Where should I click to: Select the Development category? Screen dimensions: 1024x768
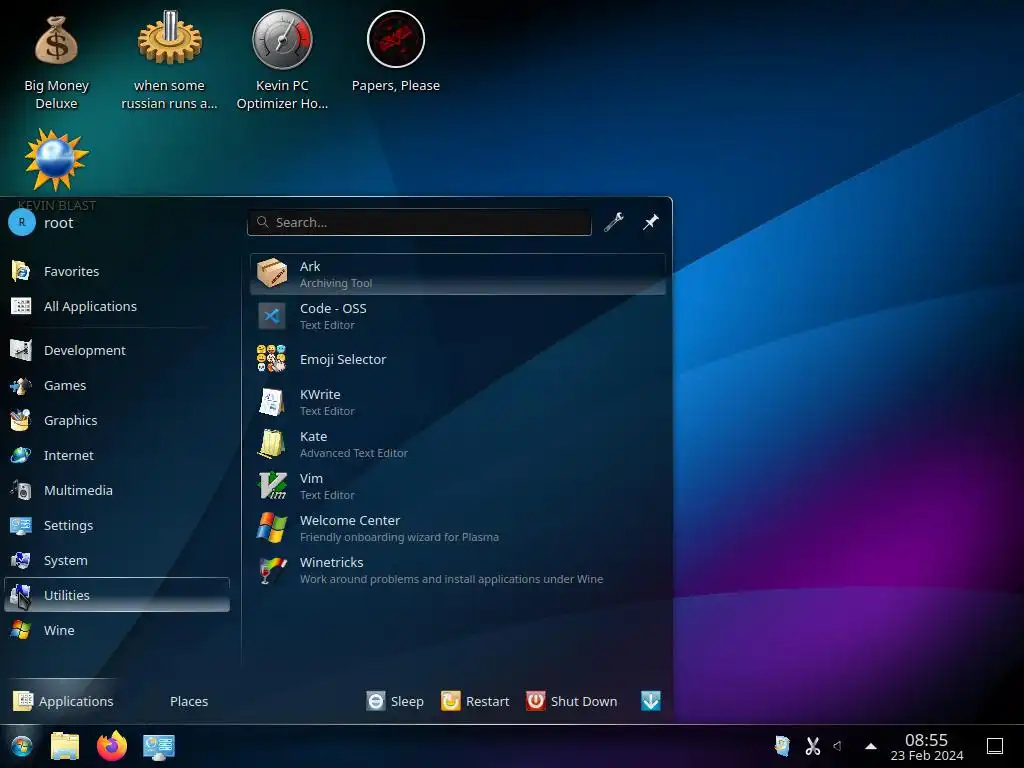(118, 351)
